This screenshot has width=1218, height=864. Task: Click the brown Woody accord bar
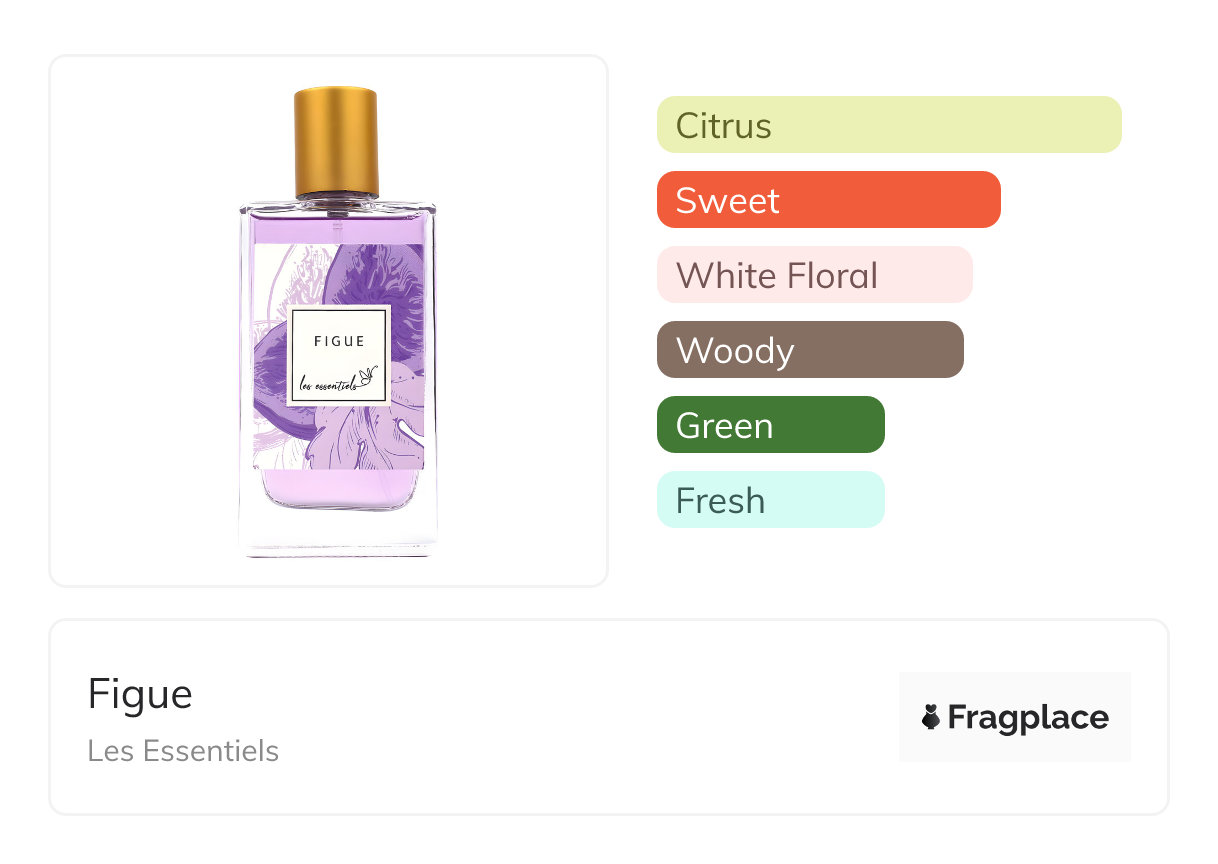click(x=809, y=350)
